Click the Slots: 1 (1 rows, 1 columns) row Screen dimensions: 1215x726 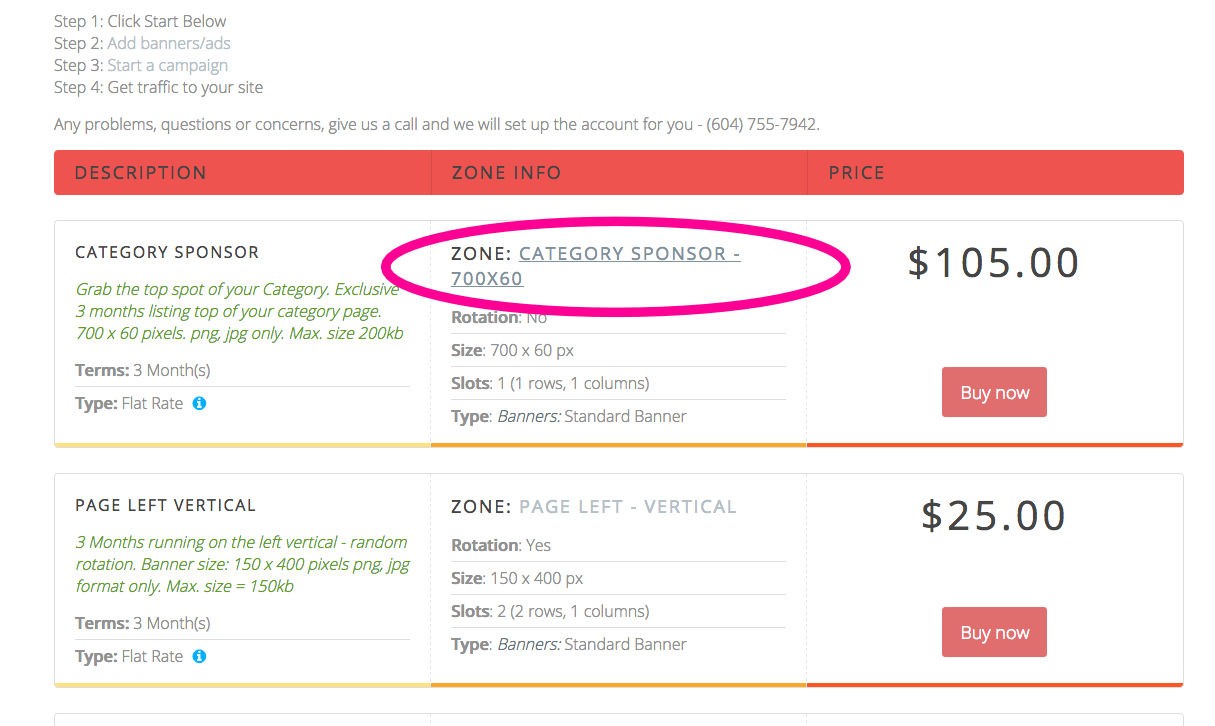[550, 383]
